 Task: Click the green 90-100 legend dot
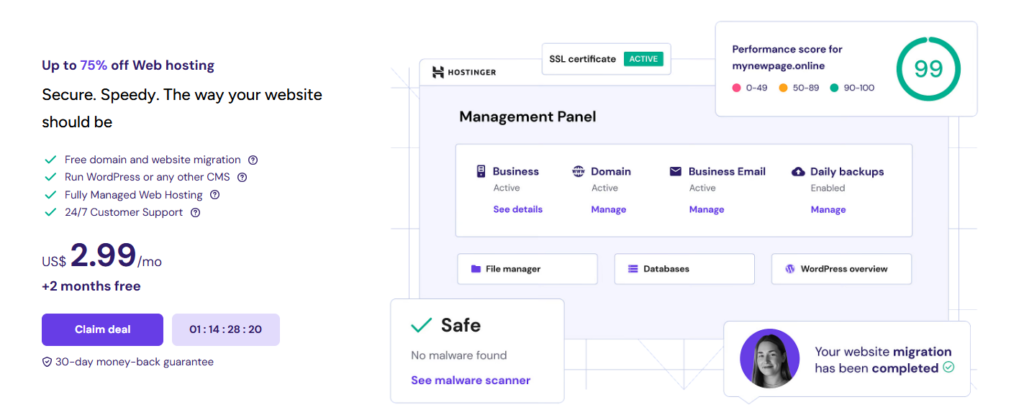[x=834, y=88]
